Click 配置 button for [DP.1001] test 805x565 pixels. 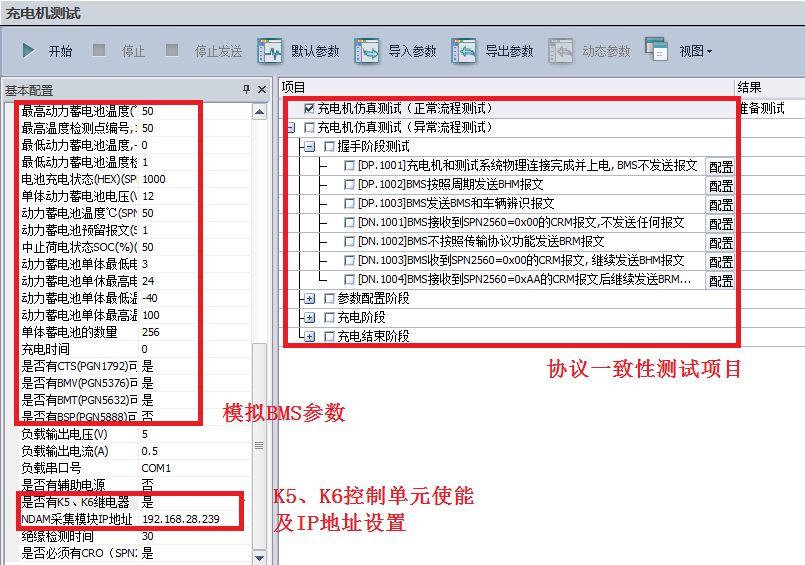pos(720,167)
